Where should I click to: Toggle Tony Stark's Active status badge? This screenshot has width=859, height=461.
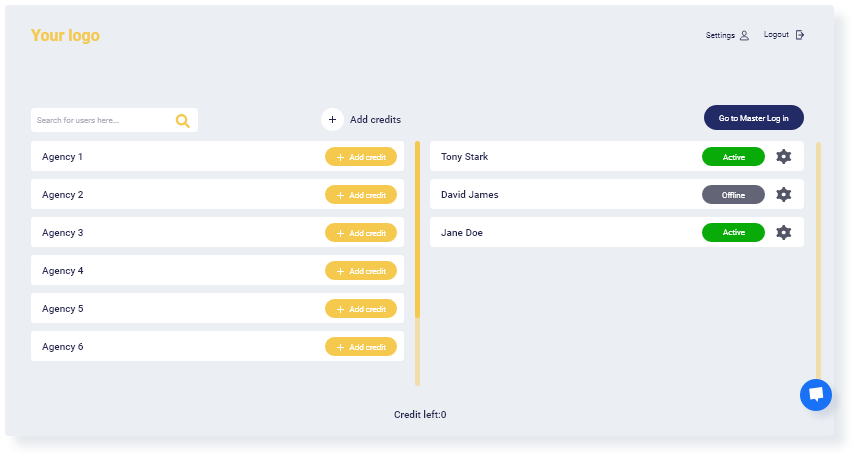pyautogui.click(x=733, y=157)
